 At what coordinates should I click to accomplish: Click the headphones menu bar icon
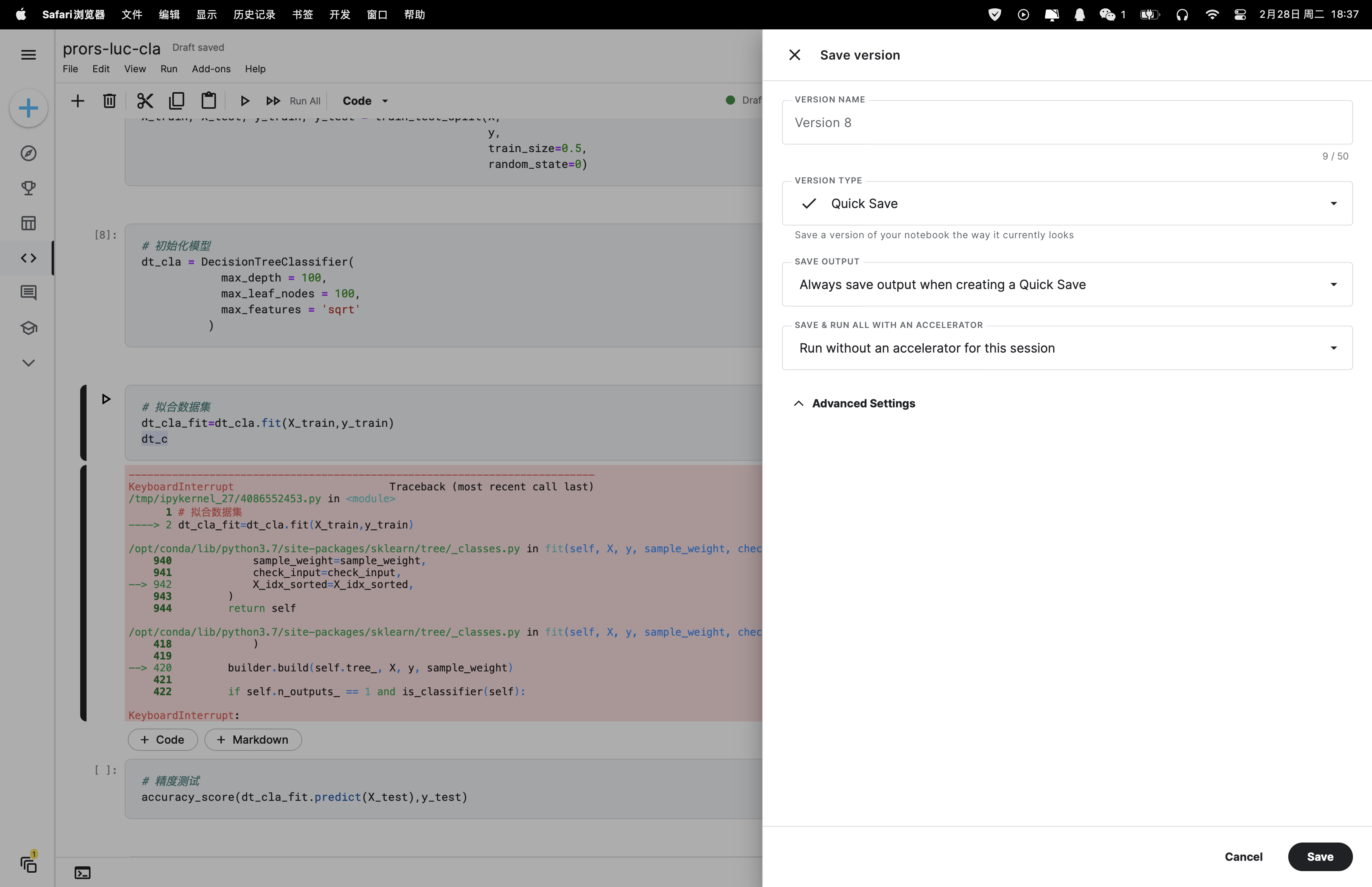(x=1182, y=14)
